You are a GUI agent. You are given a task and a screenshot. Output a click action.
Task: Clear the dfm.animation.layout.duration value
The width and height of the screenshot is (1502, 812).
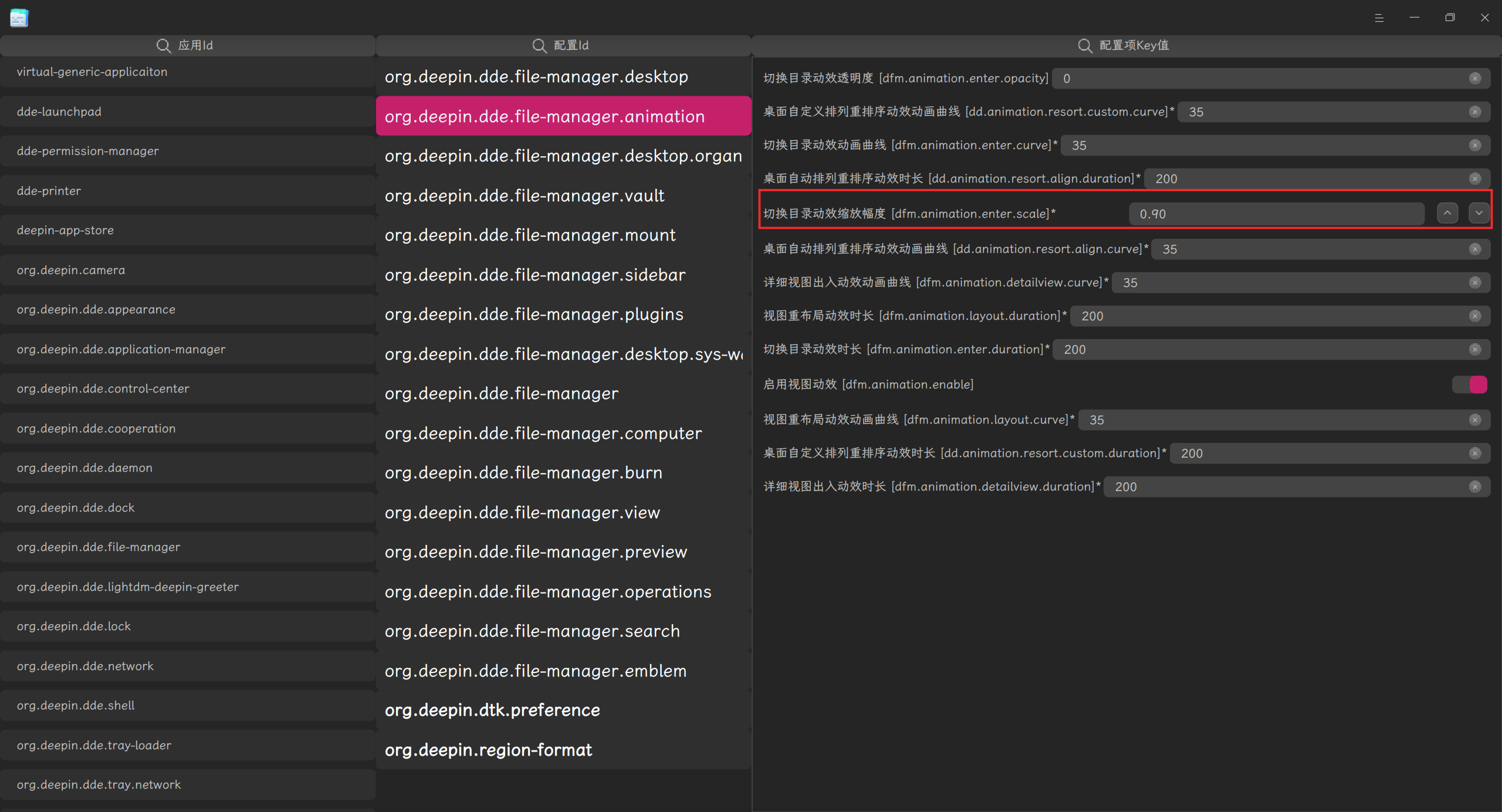click(1475, 316)
